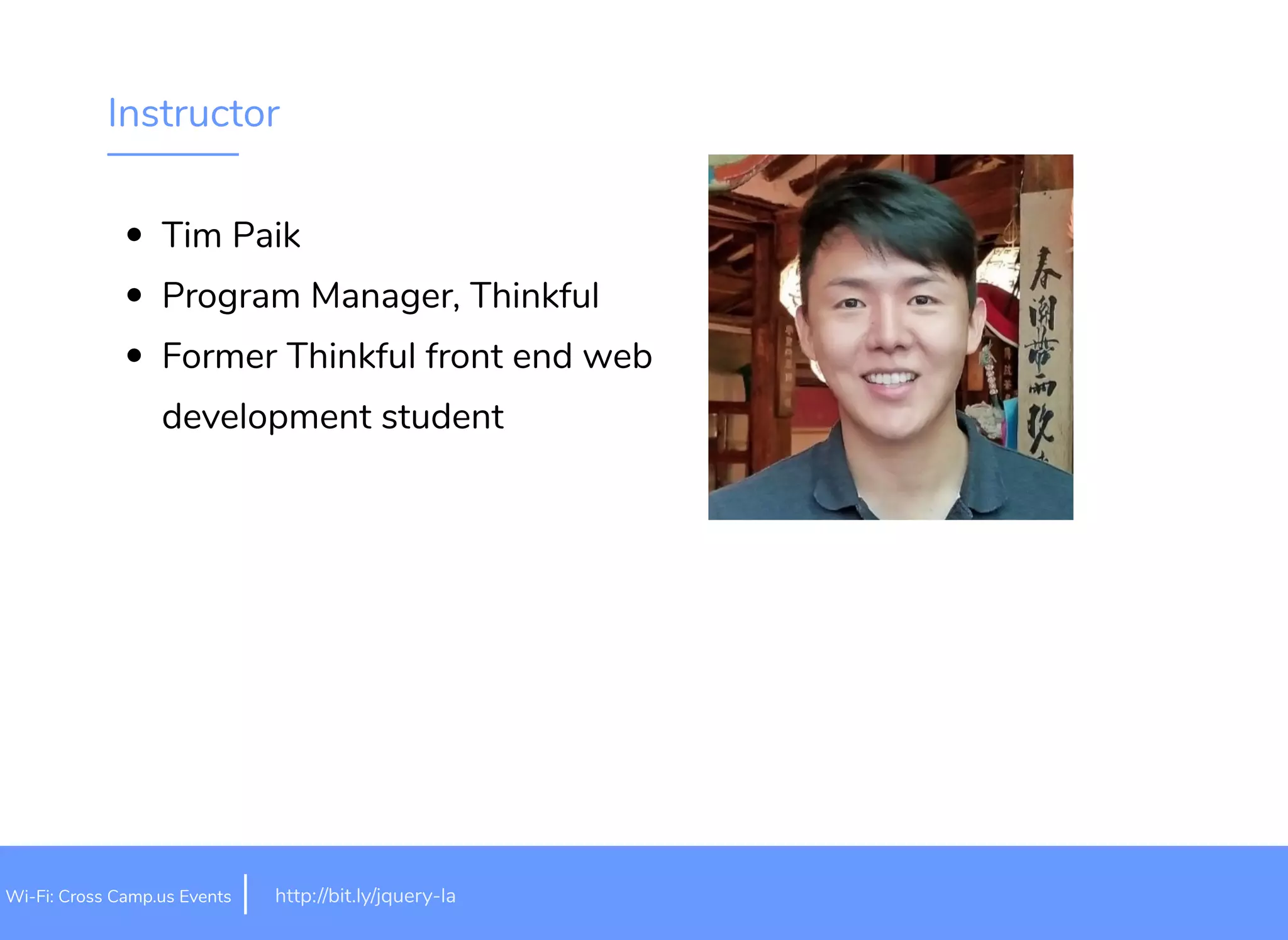Image resolution: width=1288 pixels, height=940 pixels.
Task: Click the word Paik in first bullet
Action: (x=266, y=235)
